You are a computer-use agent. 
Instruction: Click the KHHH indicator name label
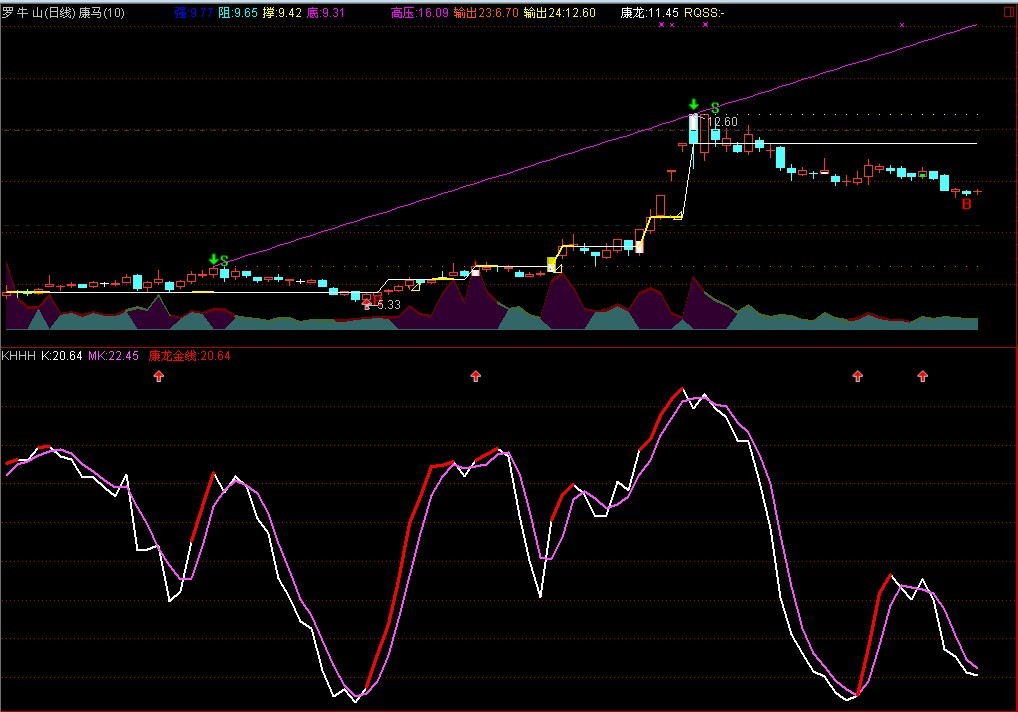coord(19,355)
